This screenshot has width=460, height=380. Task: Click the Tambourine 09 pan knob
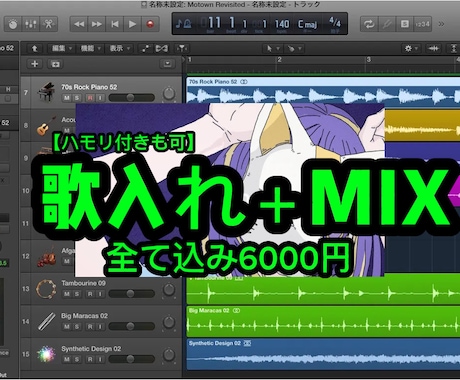point(169,290)
